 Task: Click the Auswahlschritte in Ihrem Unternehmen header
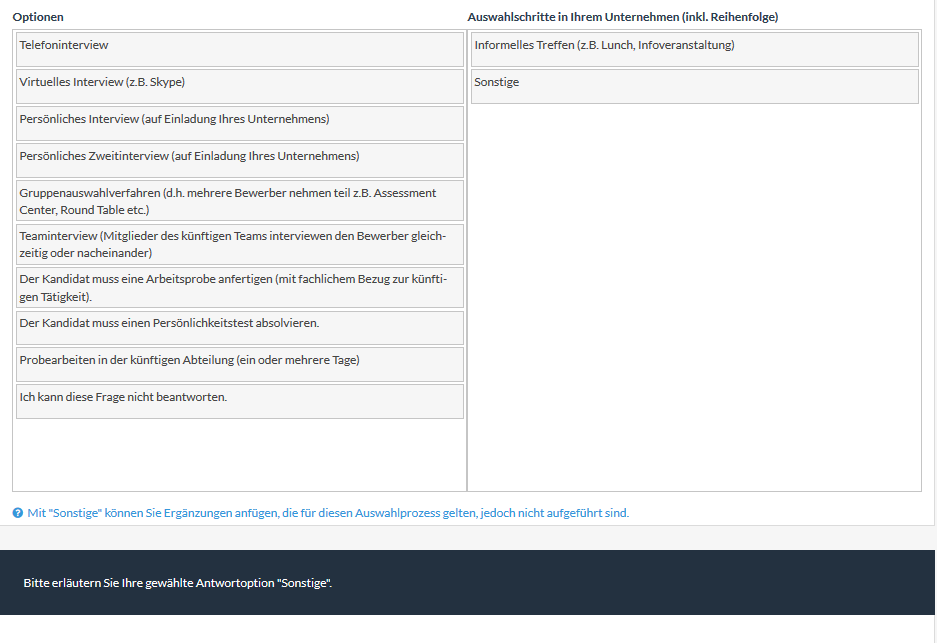[x=622, y=17]
